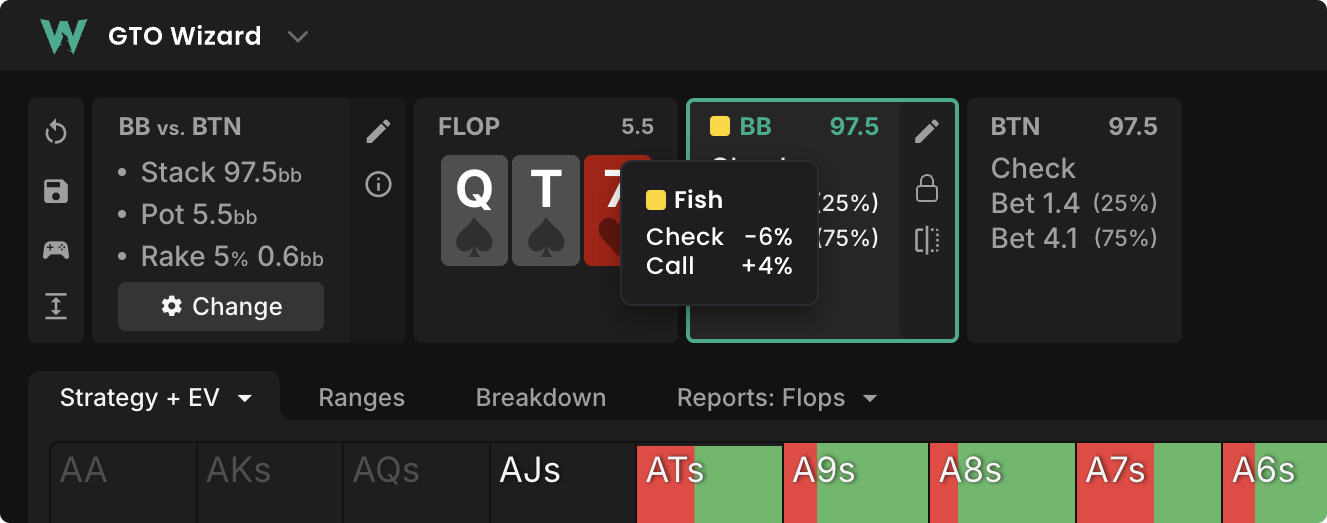Toggle the lock icon in BB panel
The width and height of the screenshot is (1327, 523).
[927, 187]
